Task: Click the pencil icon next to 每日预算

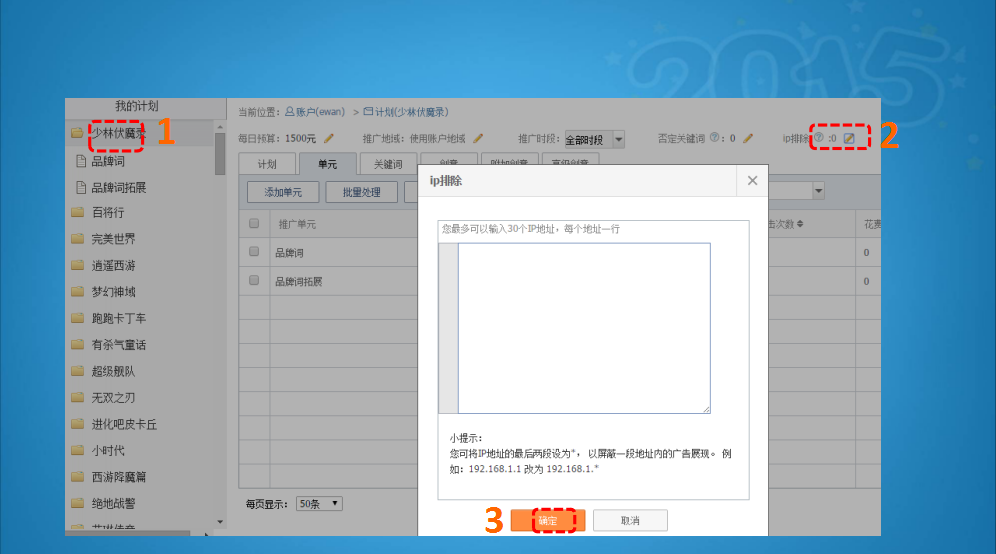Action: point(329,138)
